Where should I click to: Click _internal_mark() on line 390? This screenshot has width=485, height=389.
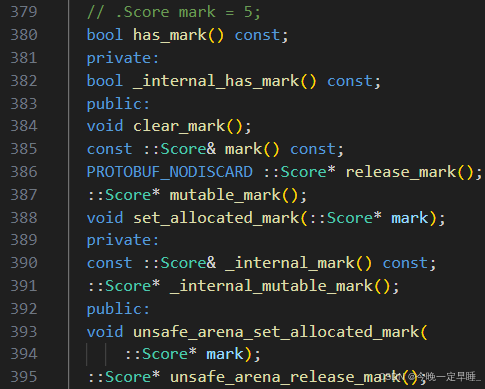298,263
